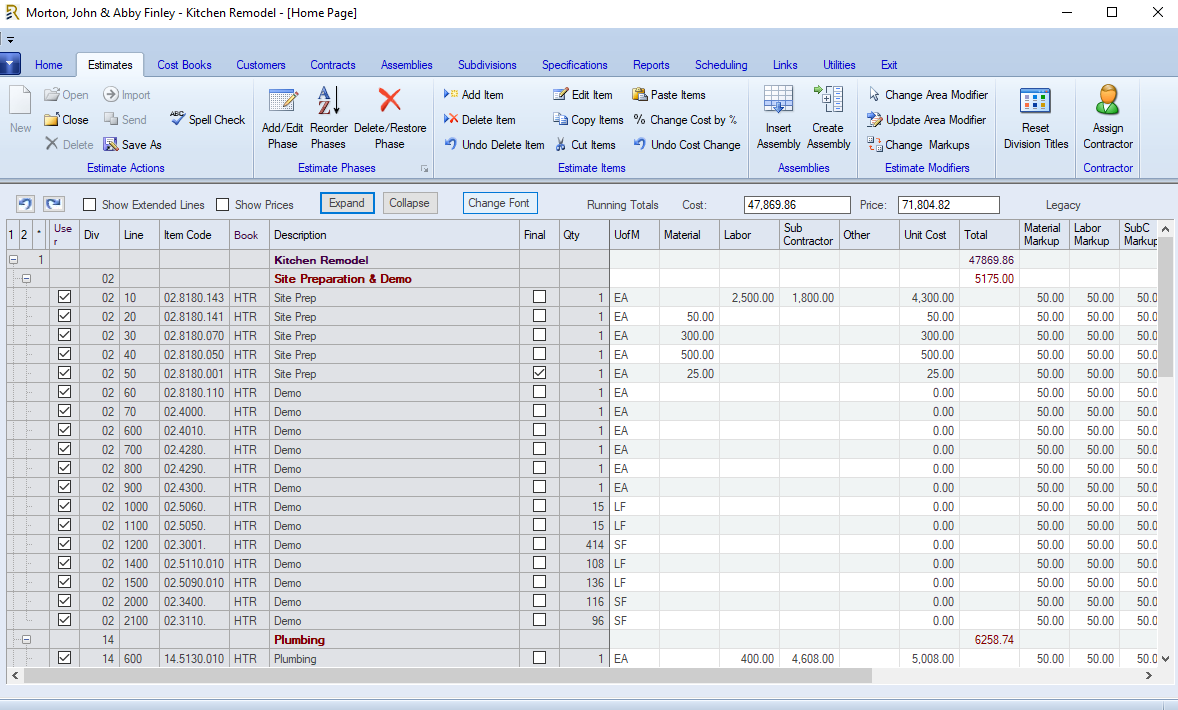Click the vertical scrollbar thumb
Image resolution: width=1178 pixels, height=710 pixels.
[x=1165, y=307]
